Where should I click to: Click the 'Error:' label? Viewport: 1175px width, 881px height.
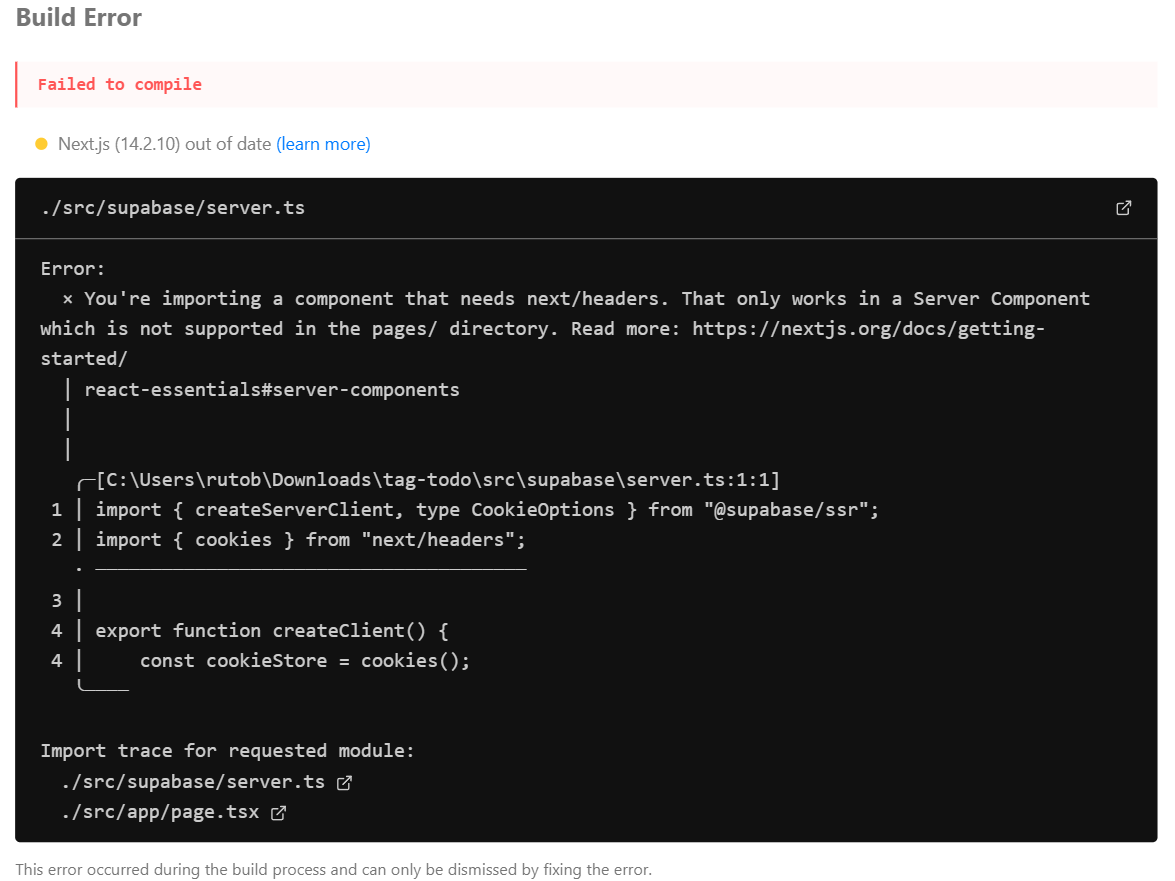[73, 269]
